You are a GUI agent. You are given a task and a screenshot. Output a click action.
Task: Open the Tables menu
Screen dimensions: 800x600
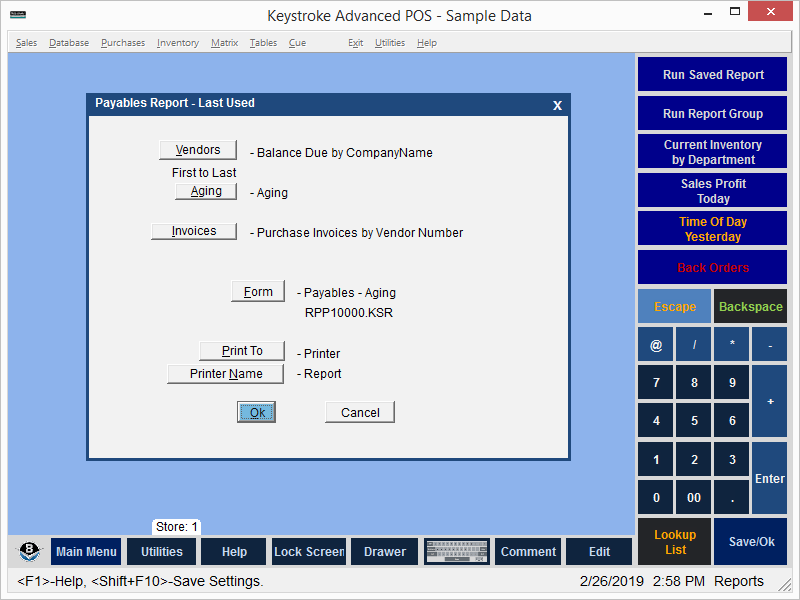(x=263, y=43)
